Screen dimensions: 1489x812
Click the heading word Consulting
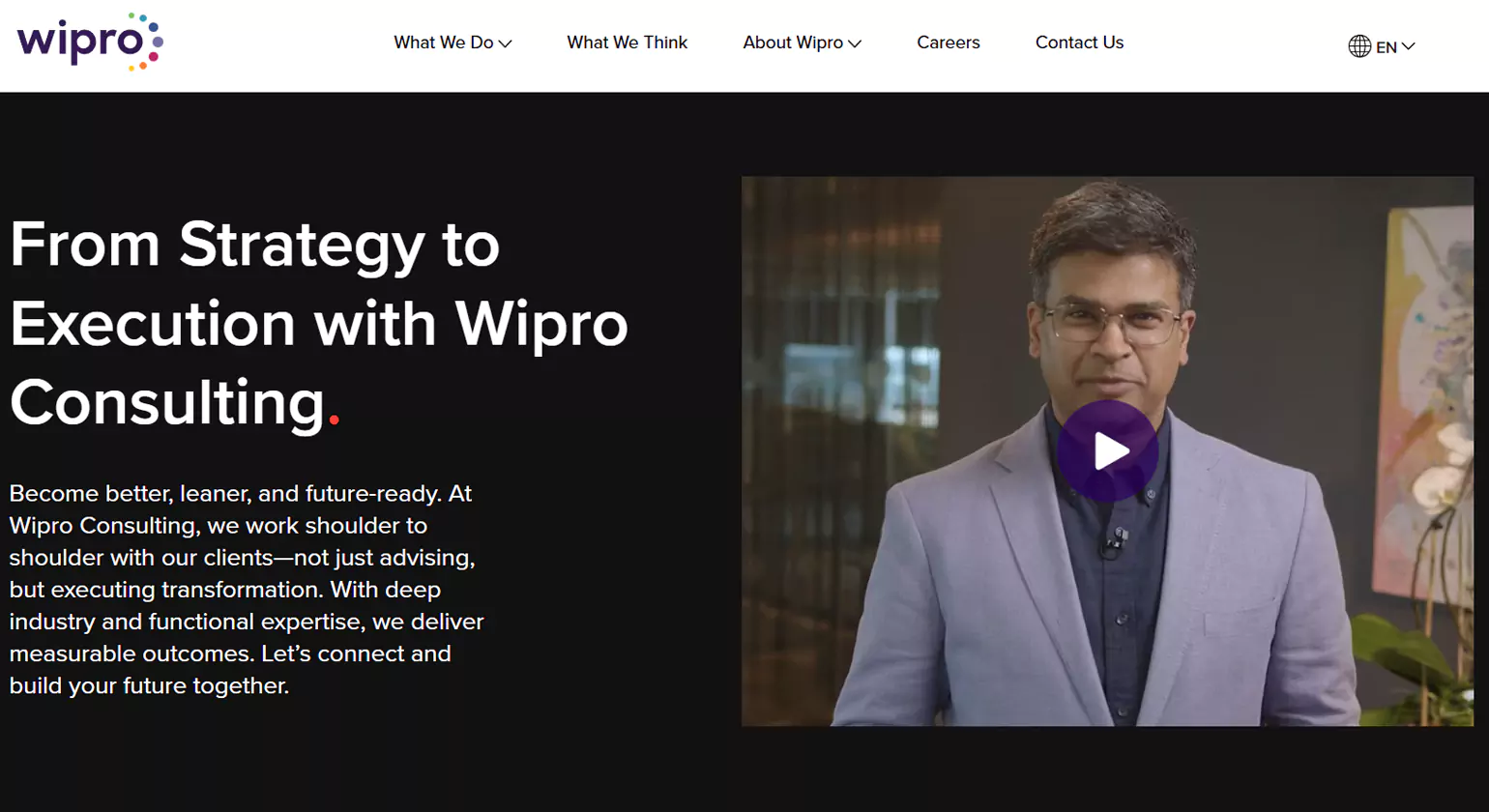click(x=167, y=402)
